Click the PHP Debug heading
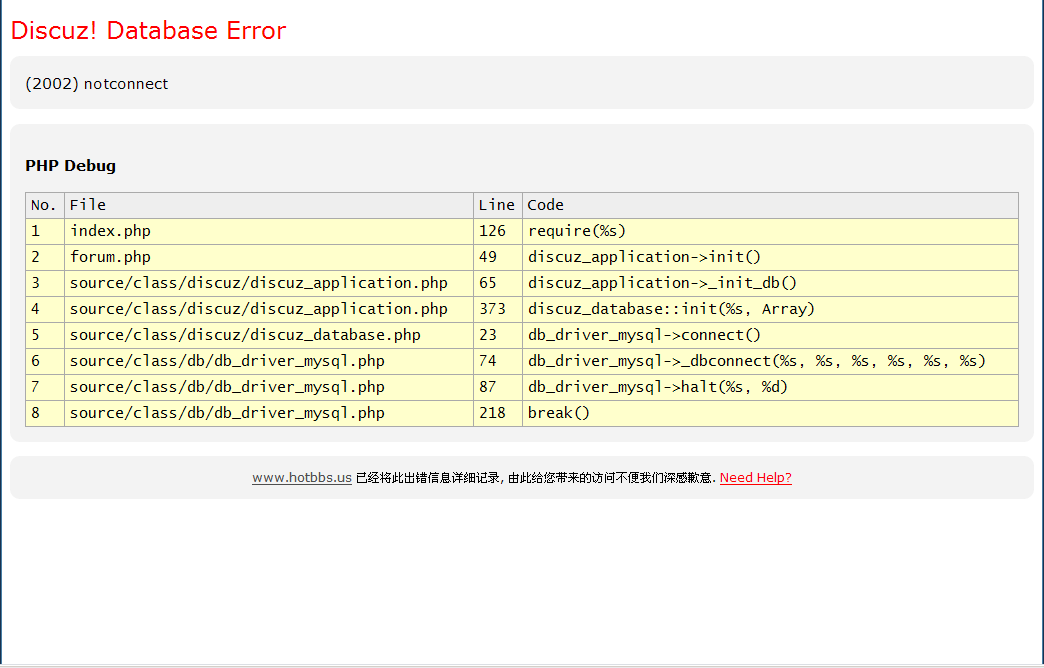Screen dimensions: 1044x668 (x=71, y=166)
